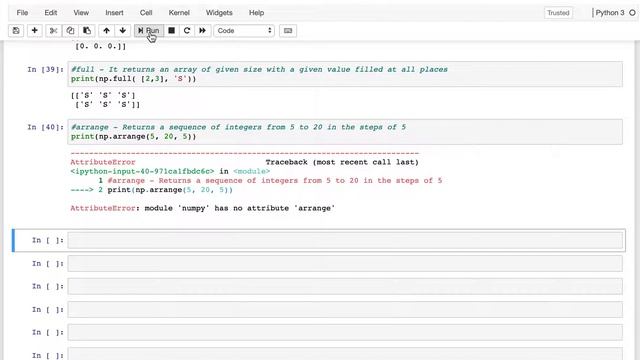Save notebook with the floppy disk icon
This screenshot has width=640, height=360.
tap(16, 31)
